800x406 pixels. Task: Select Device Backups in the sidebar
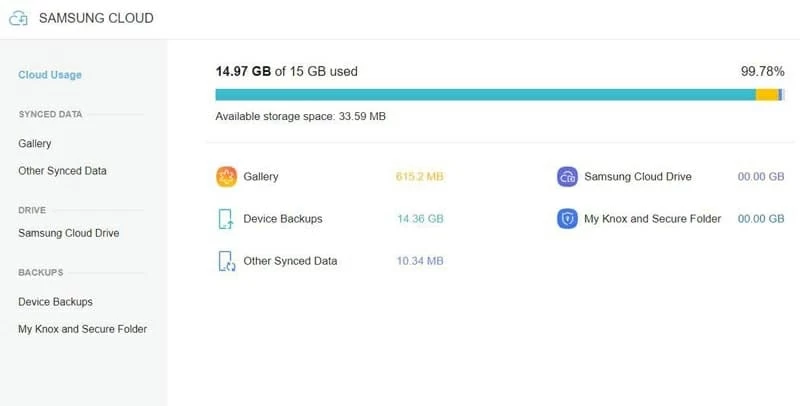click(x=55, y=302)
